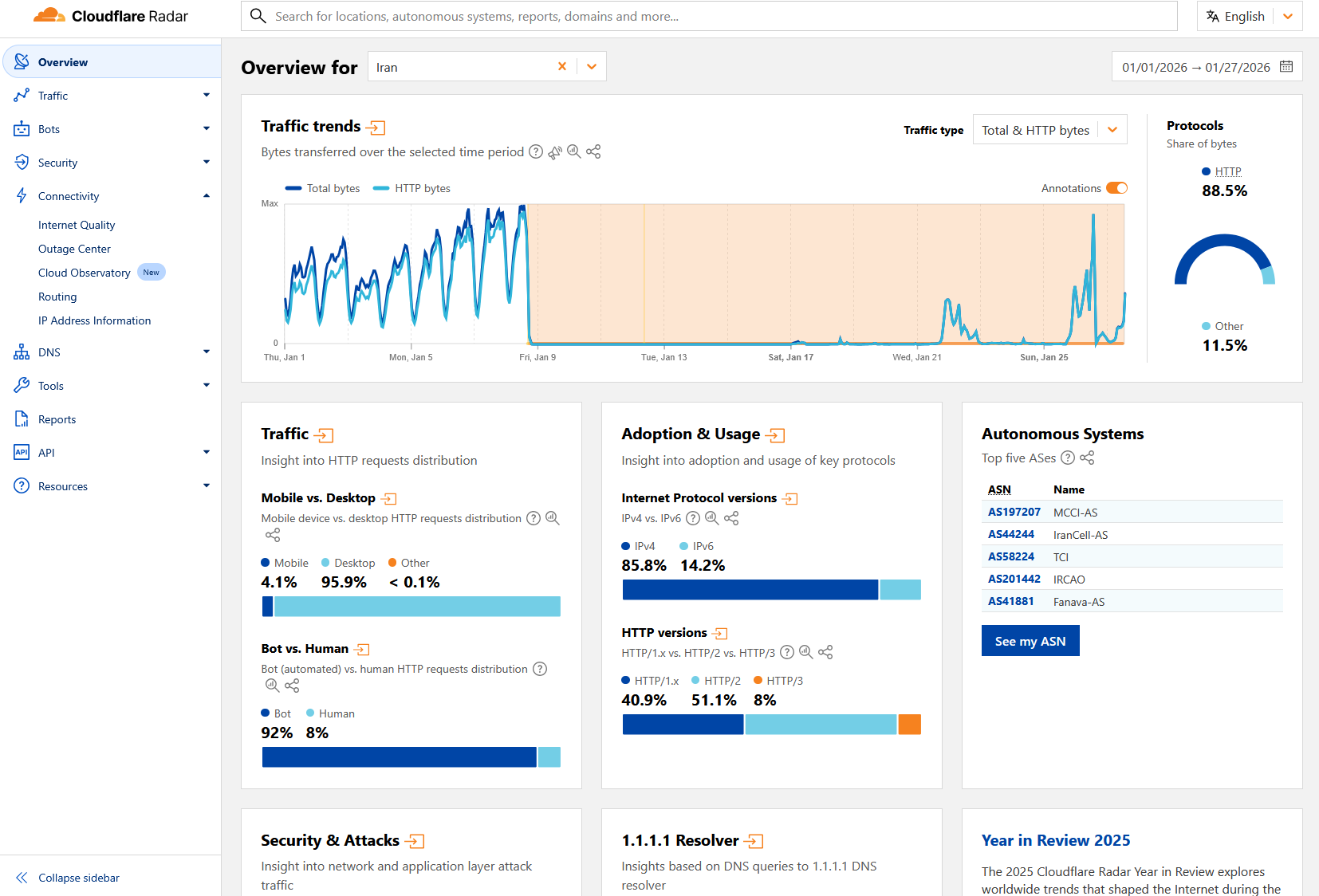The height and width of the screenshot is (896, 1319).
Task: Switch to the Reports sidebar section
Action: coord(56,419)
